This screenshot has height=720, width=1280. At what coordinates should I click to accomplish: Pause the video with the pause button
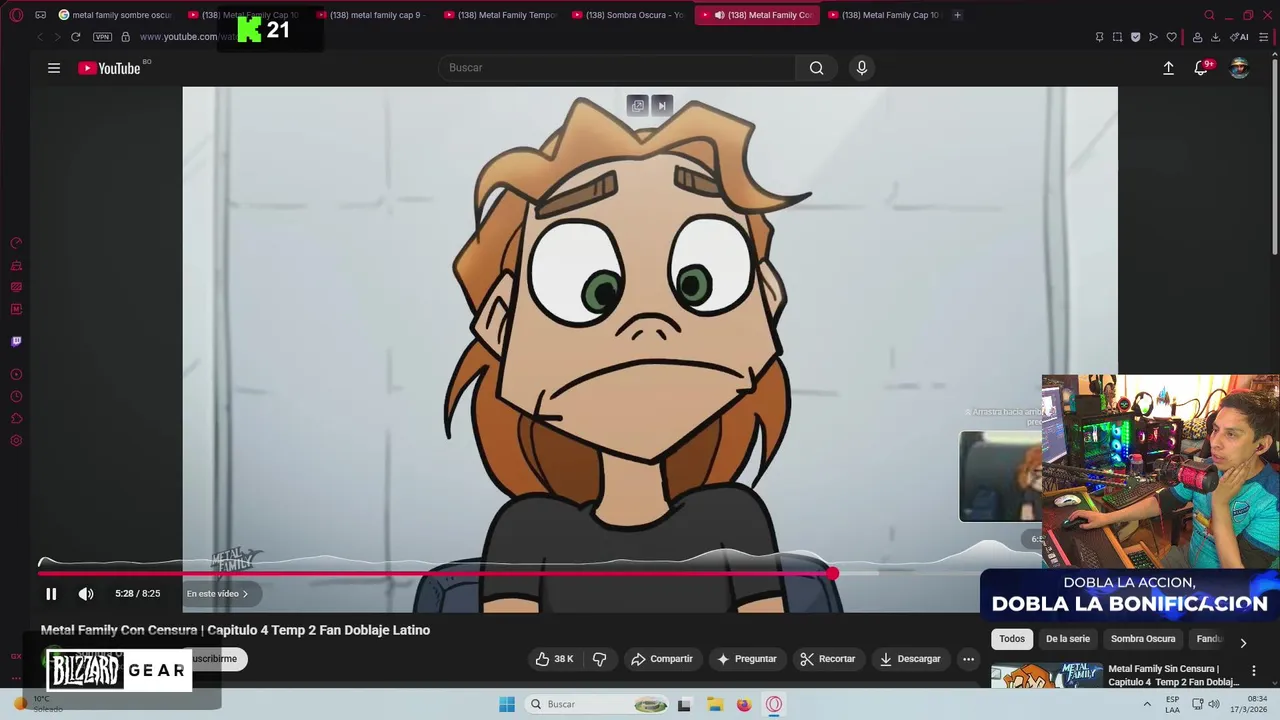[51, 594]
